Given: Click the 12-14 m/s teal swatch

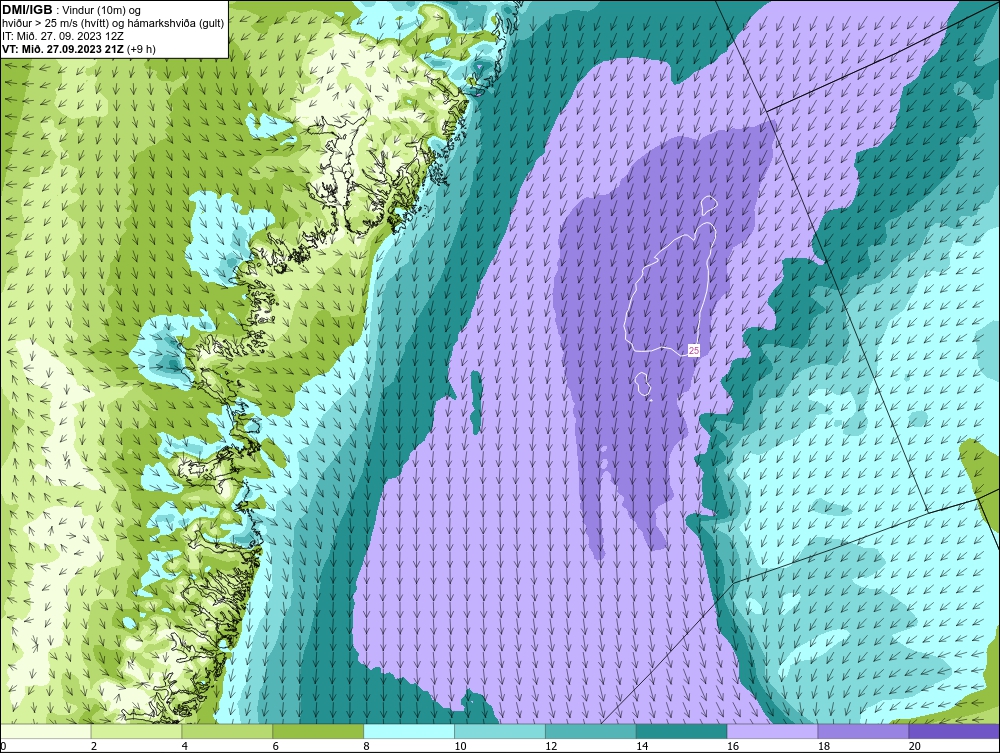Looking at the screenshot, I should [x=591, y=731].
